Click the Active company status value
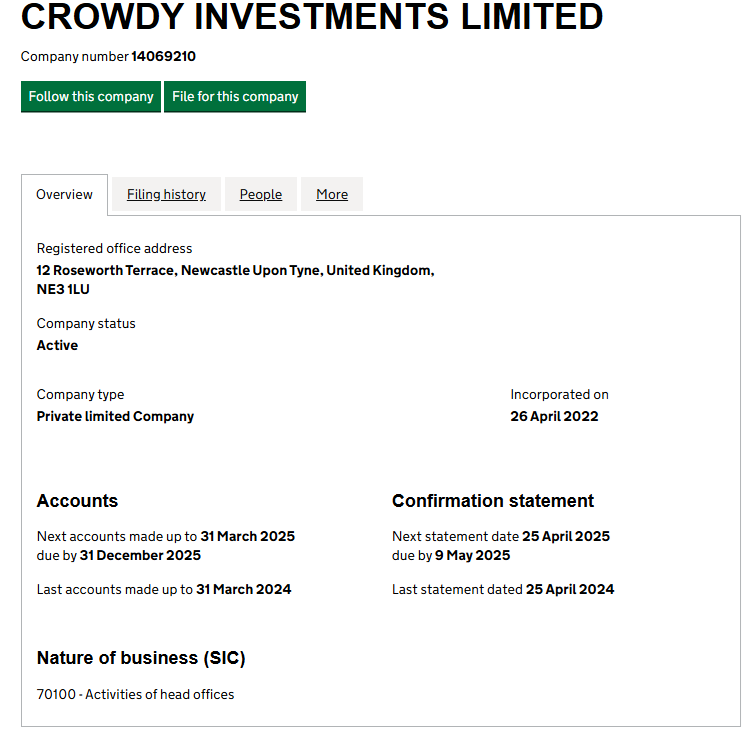 [58, 345]
